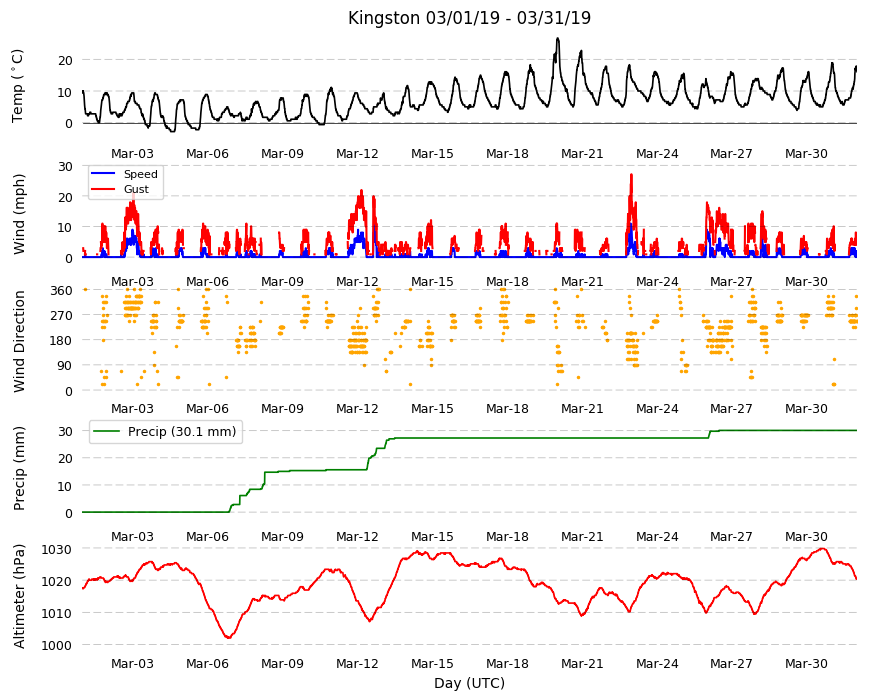Image resolution: width=870 pixels, height=700 pixels.
Task: Click the Mar-12 tick under the wind speed plot
Action: pyautogui.click(x=357, y=282)
